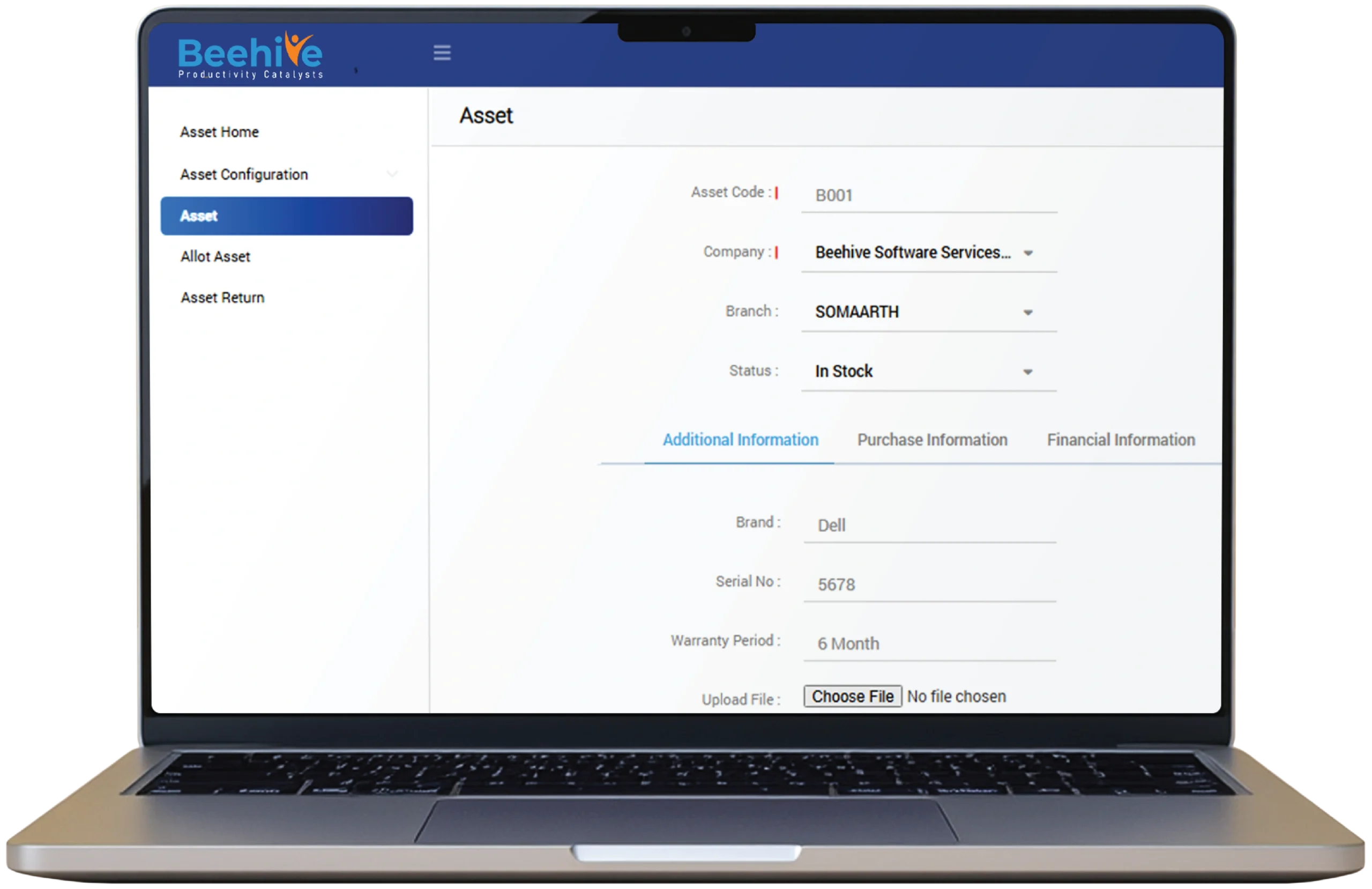The width and height of the screenshot is (1372, 889).
Task: Open the Status dropdown showing In Stock
Action: click(x=928, y=372)
